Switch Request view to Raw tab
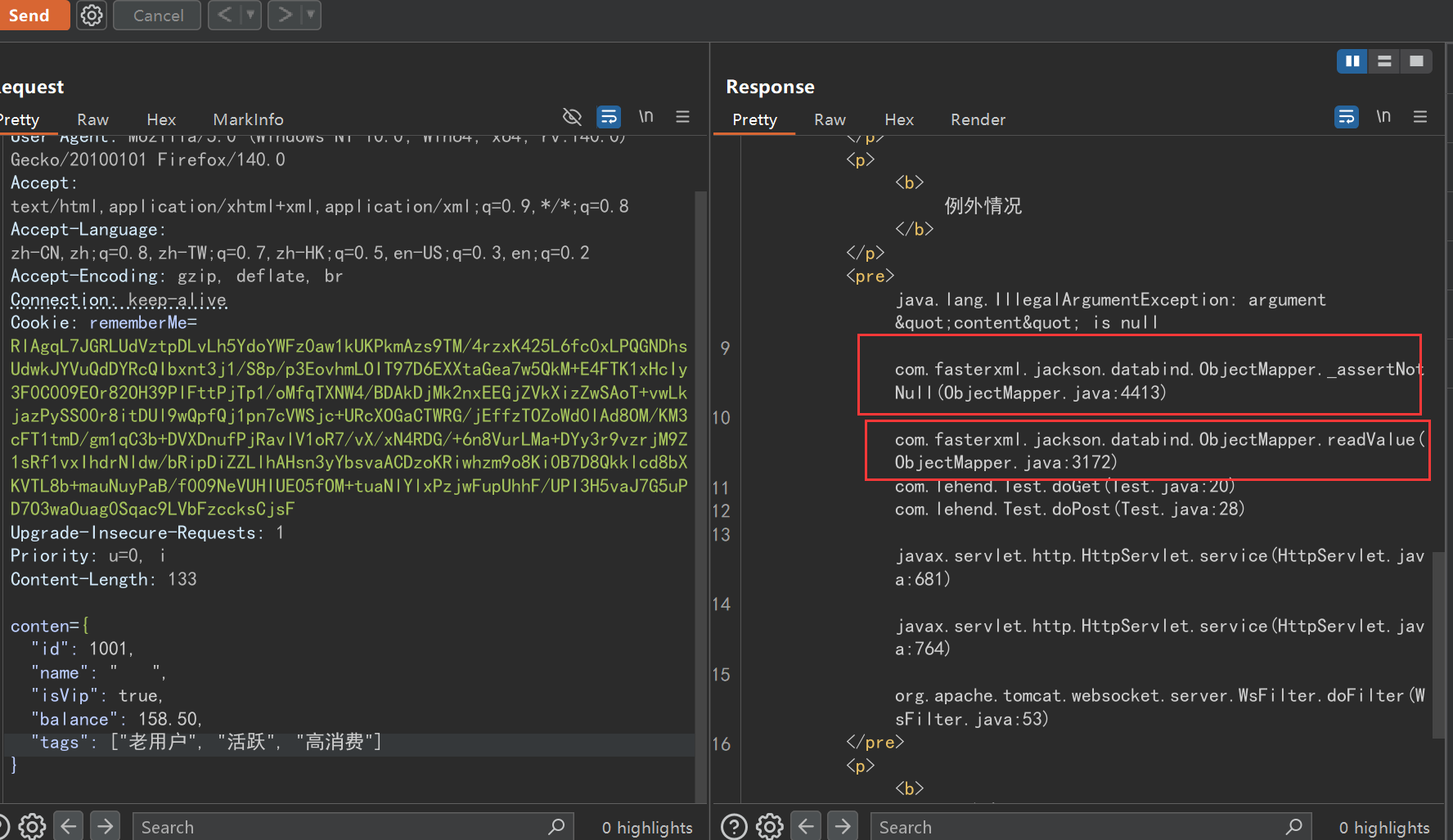The width and height of the screenshot is (1453, 840). click(x=92, y=119)
